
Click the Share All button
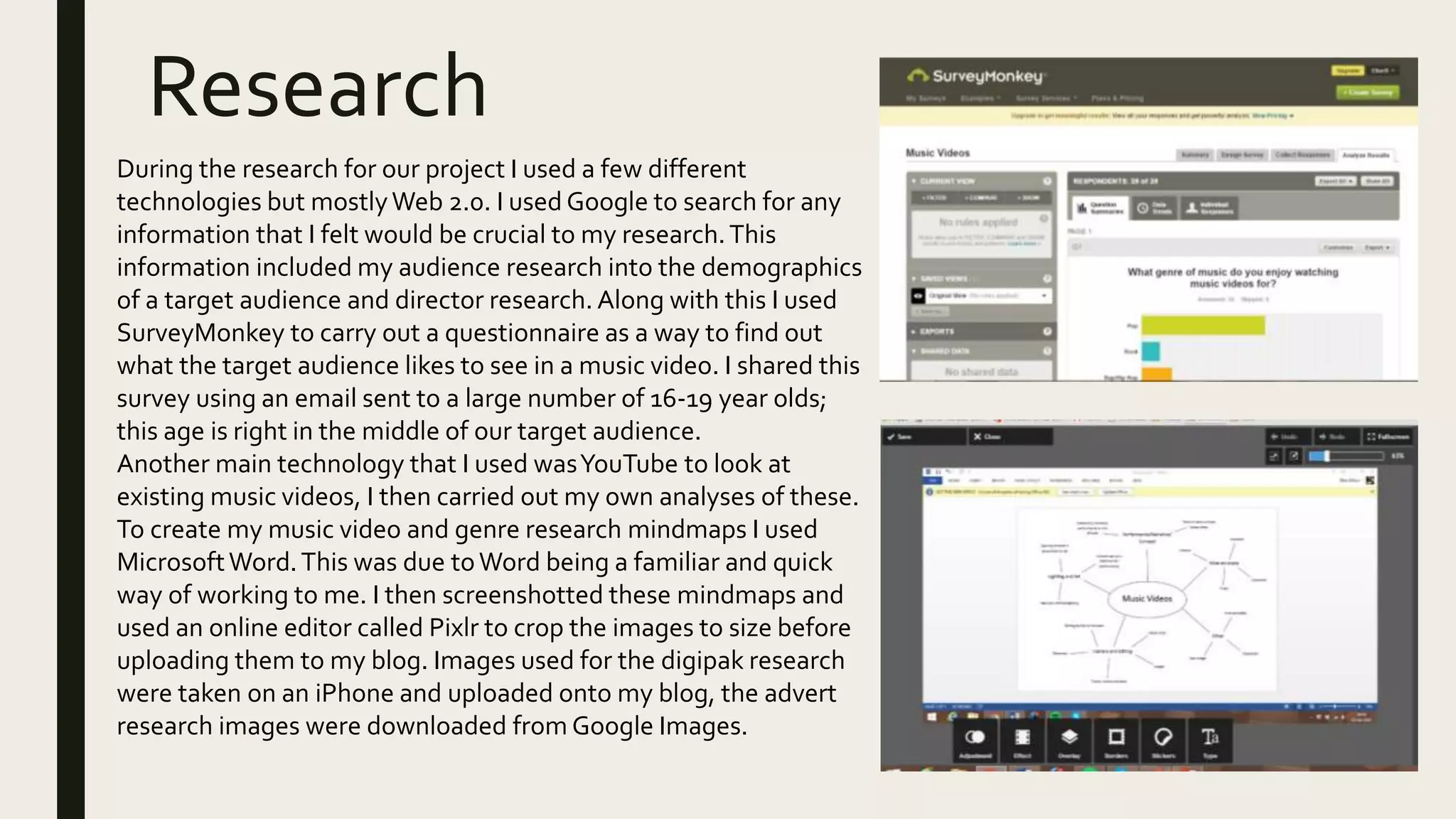click(x=1378, y=181)
